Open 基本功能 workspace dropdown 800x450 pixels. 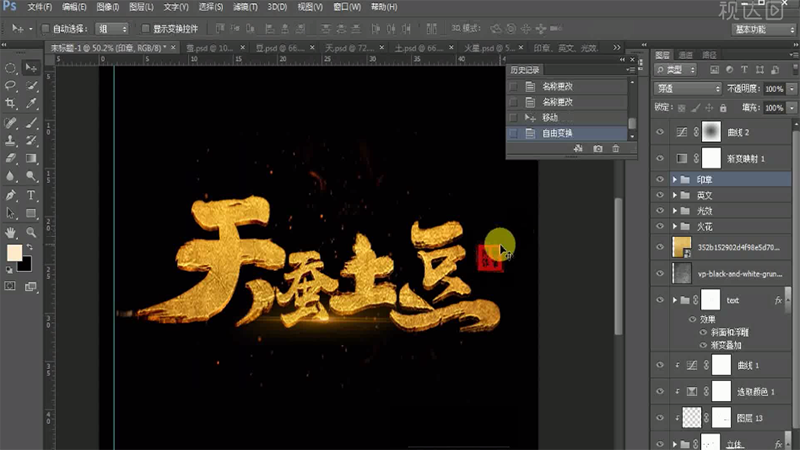click(x=763, y=29)
